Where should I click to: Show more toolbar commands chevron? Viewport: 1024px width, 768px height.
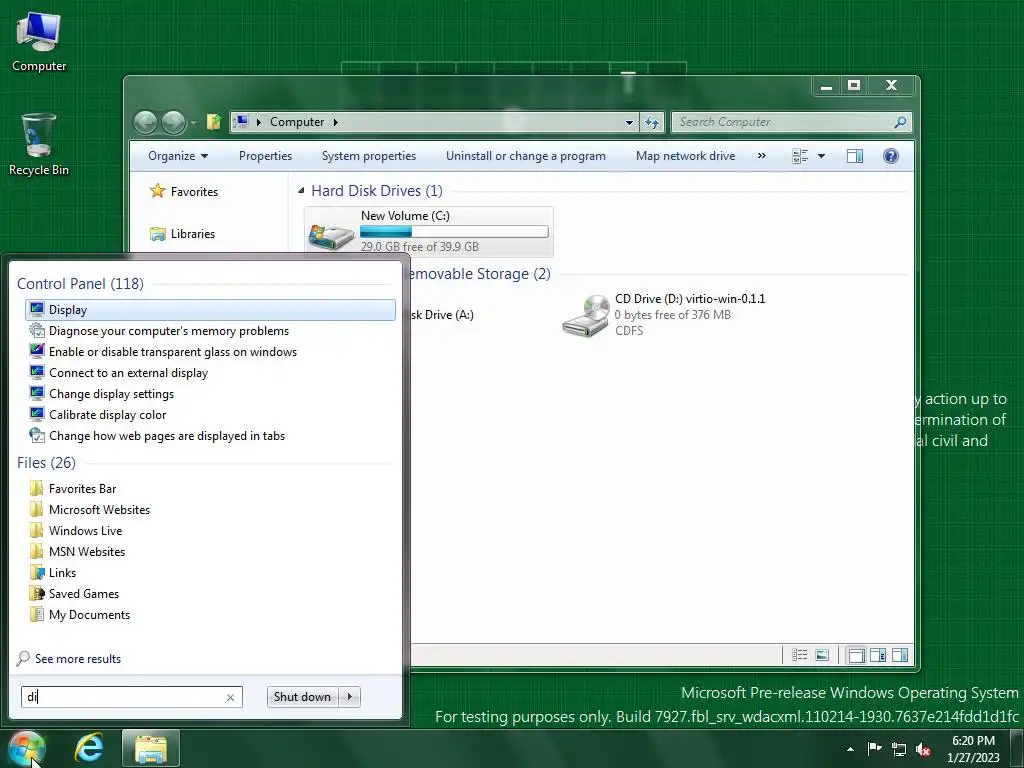(x=761, y=156)
